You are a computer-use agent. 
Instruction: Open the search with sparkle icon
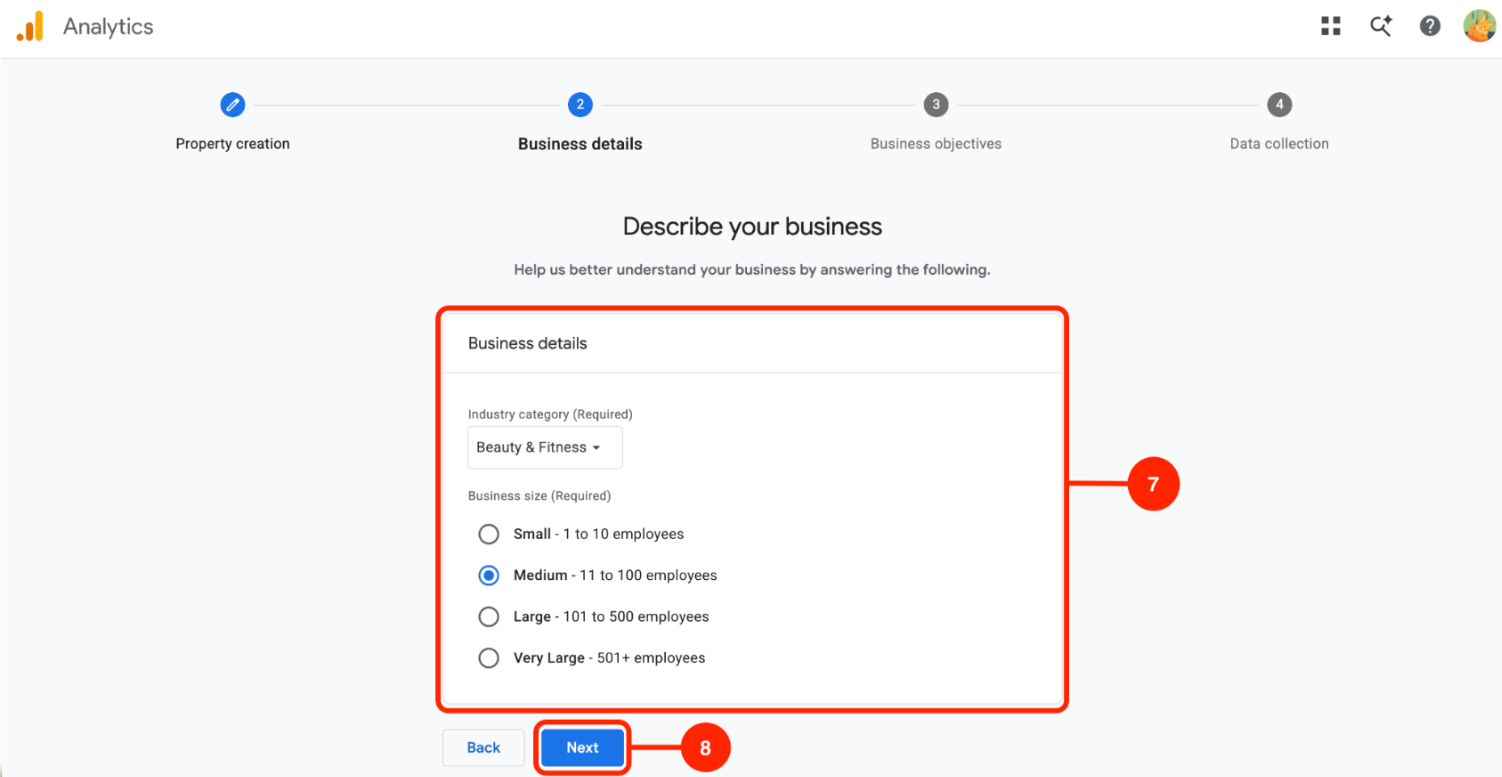(x=1381, y=27)
